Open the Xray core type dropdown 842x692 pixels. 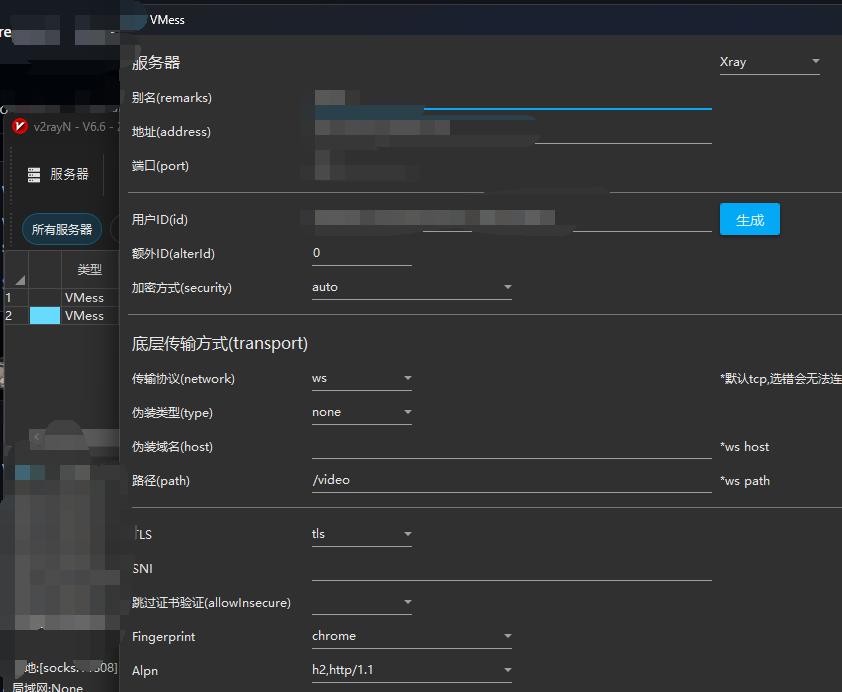pyautogui.click(x=770, y=62)
